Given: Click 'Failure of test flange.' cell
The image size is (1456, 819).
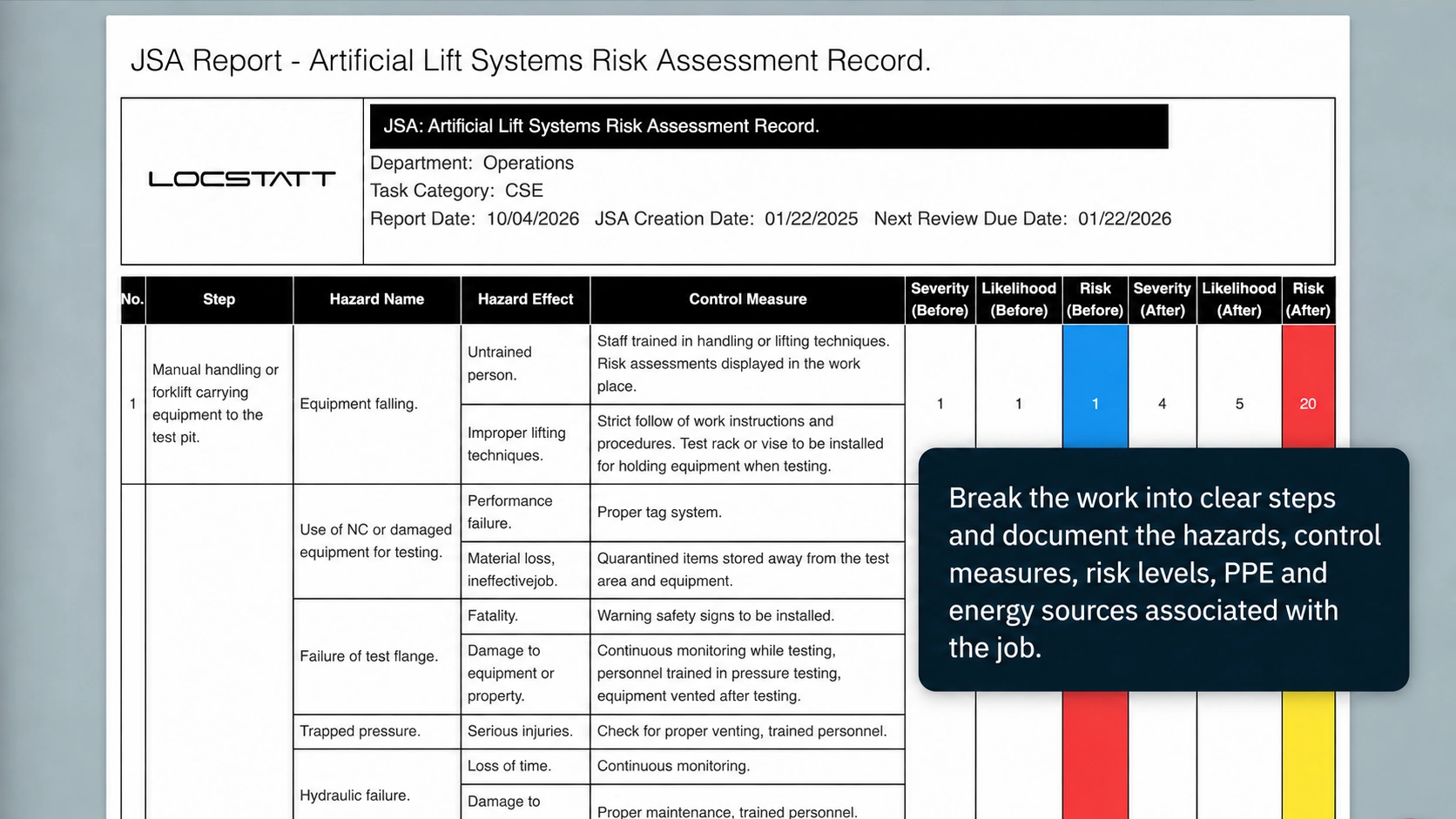Looking at the screenshot, I should pos(377,657).
